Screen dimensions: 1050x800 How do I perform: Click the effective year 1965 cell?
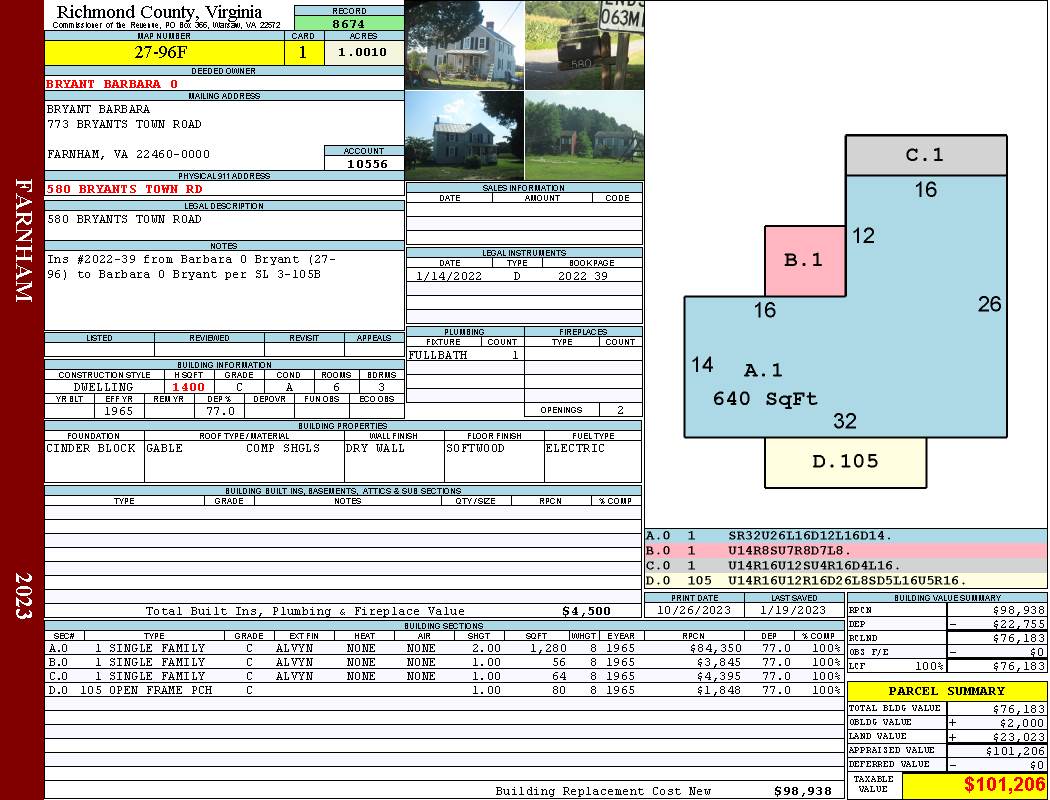coord(119,411)
